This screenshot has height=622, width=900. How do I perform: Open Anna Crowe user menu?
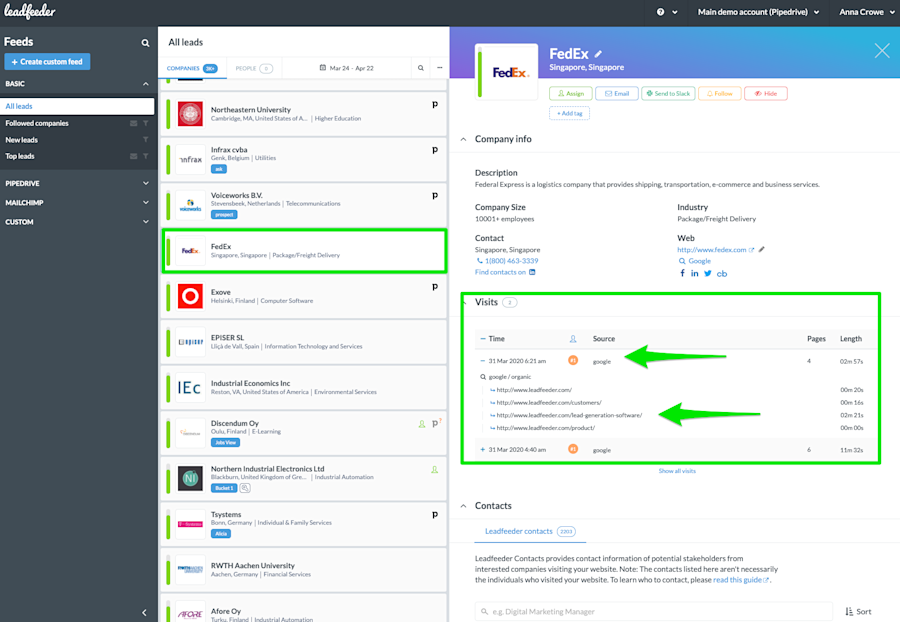coord(866,12)
